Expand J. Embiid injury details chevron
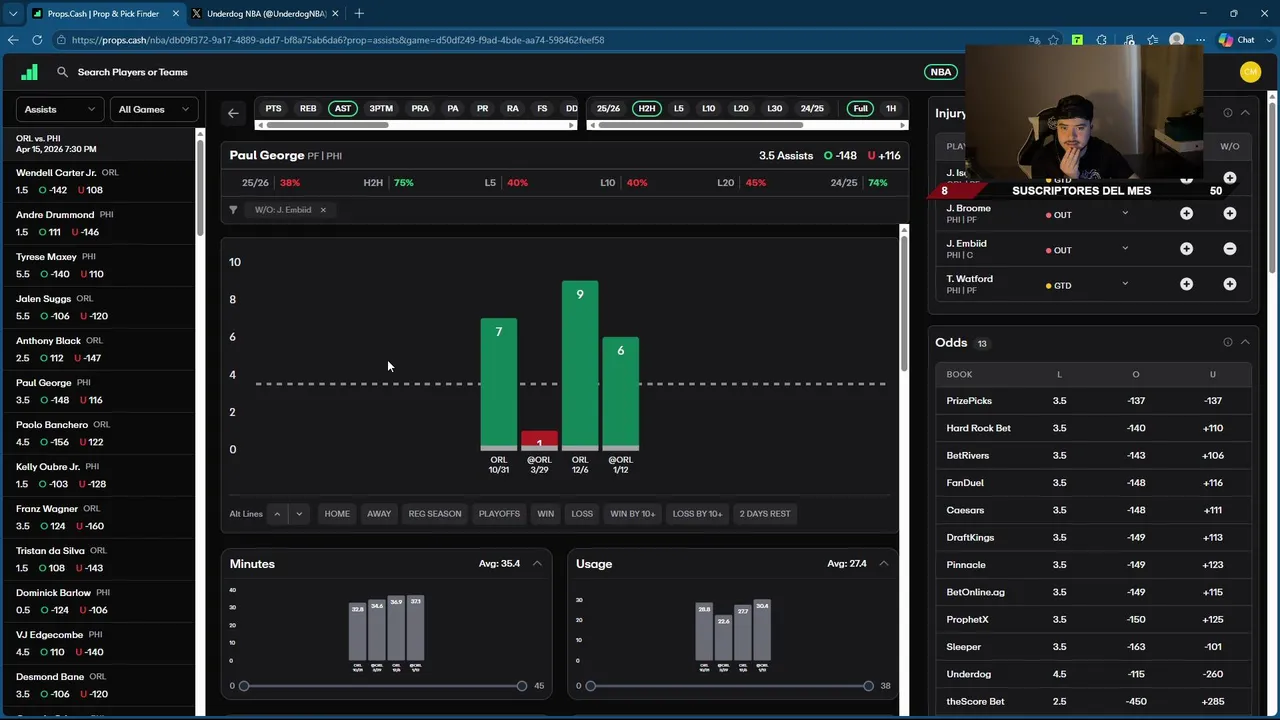Viewport: 1280px width, 720px height. [1125, 248]
